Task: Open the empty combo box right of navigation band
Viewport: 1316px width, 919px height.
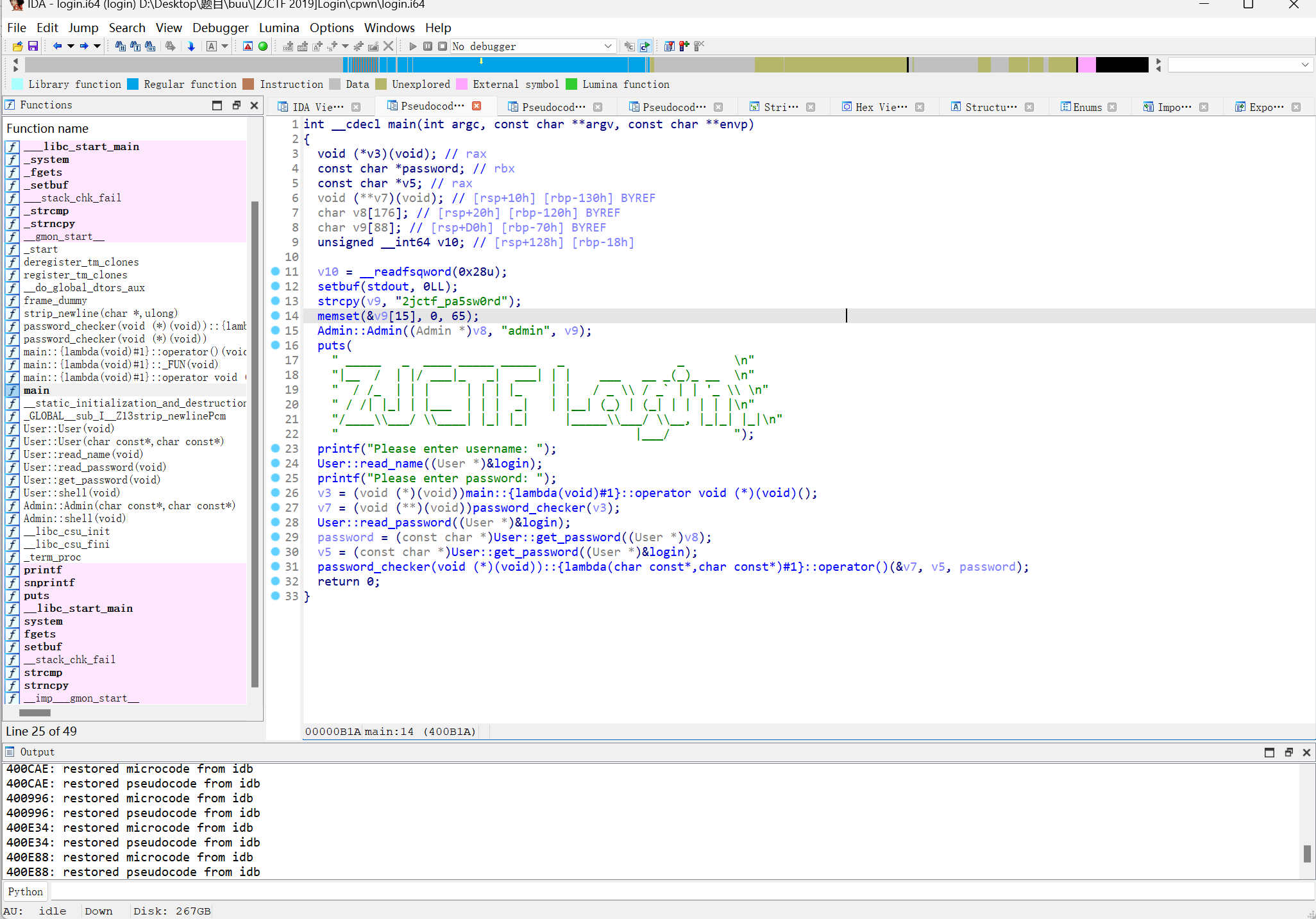Action: click(1240, 65)
